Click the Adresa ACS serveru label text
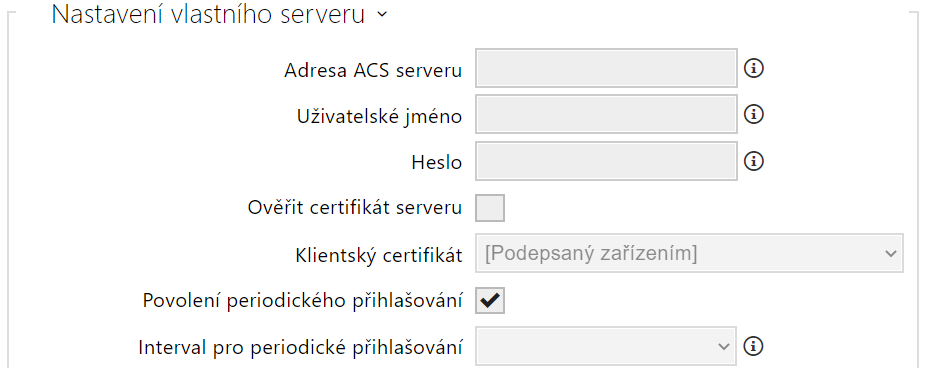925x372 pixels. [373, 70]
